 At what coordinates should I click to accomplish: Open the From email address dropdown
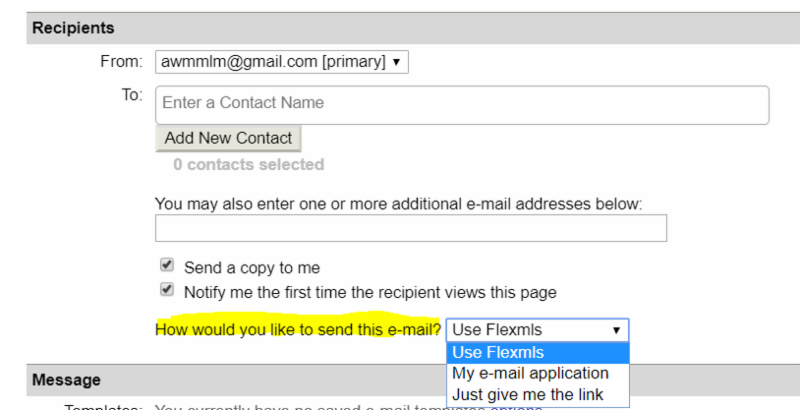point(281,62)
